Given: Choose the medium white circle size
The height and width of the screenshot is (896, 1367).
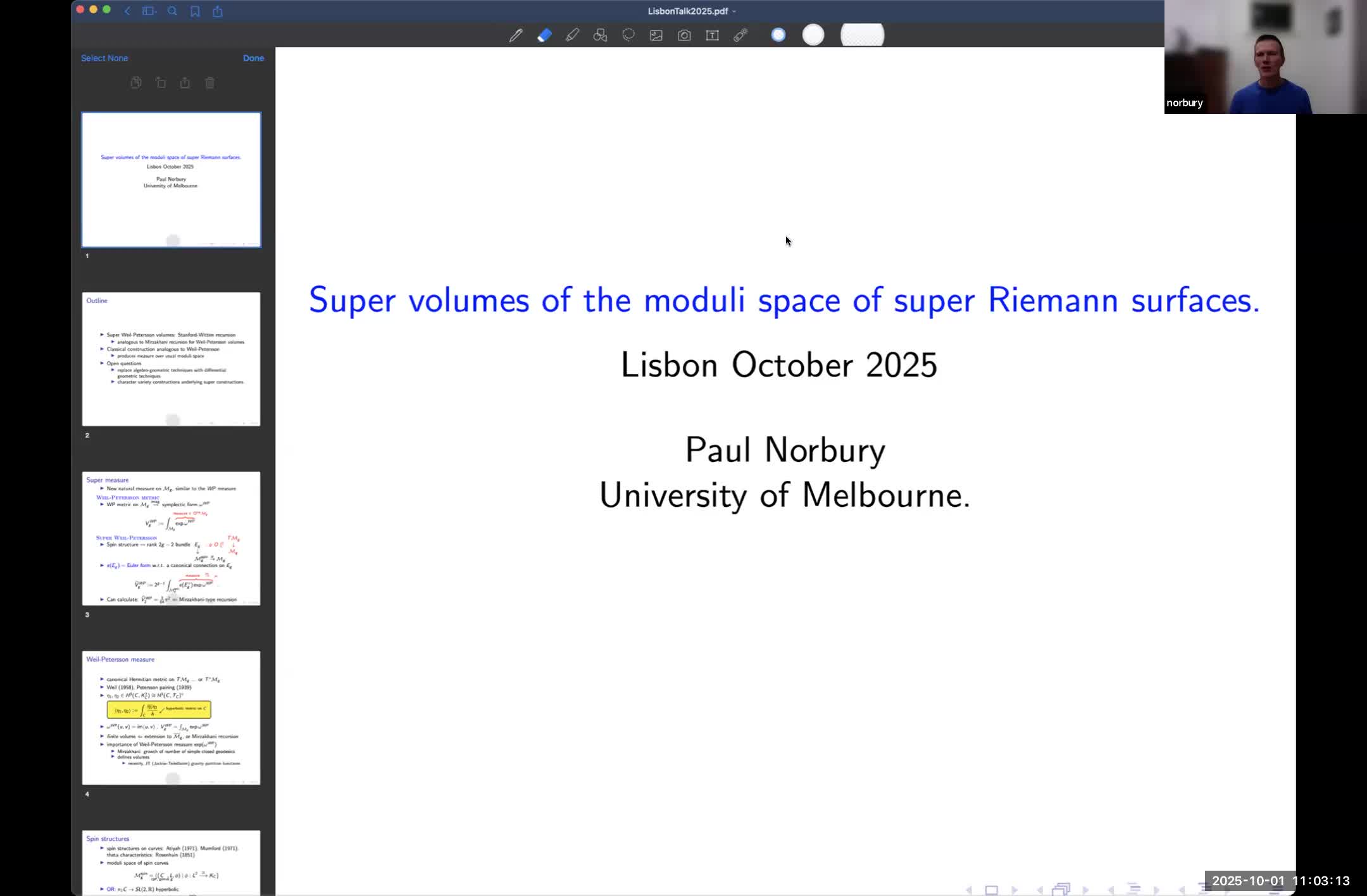Looking at the screenshot, I should (x=813, y=35).
